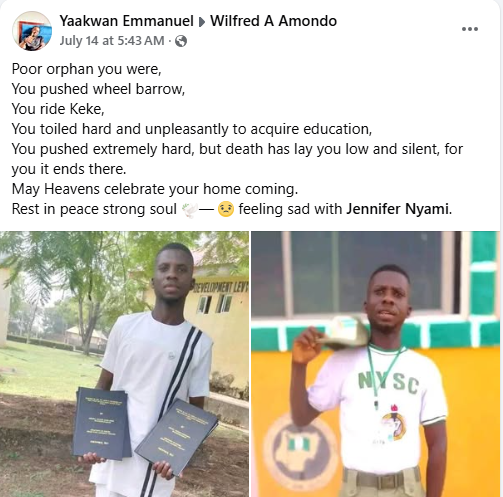
Task: Open Yaakwan Emmanuel's profile picture
Action: coord(32,31)
